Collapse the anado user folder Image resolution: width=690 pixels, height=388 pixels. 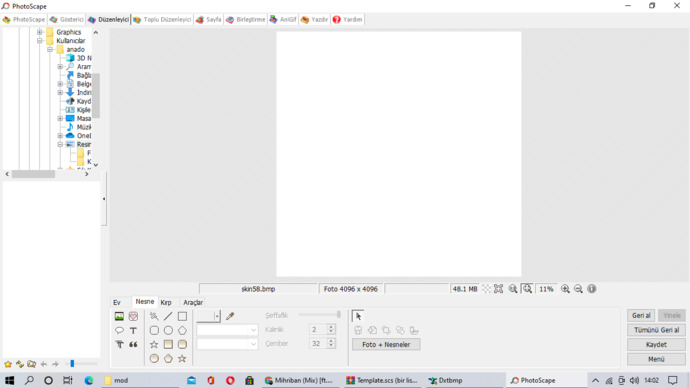point(50,49)
